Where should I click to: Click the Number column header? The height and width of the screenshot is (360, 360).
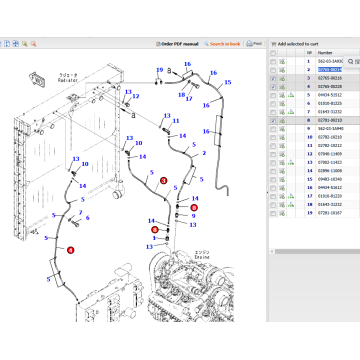[325, 53]
